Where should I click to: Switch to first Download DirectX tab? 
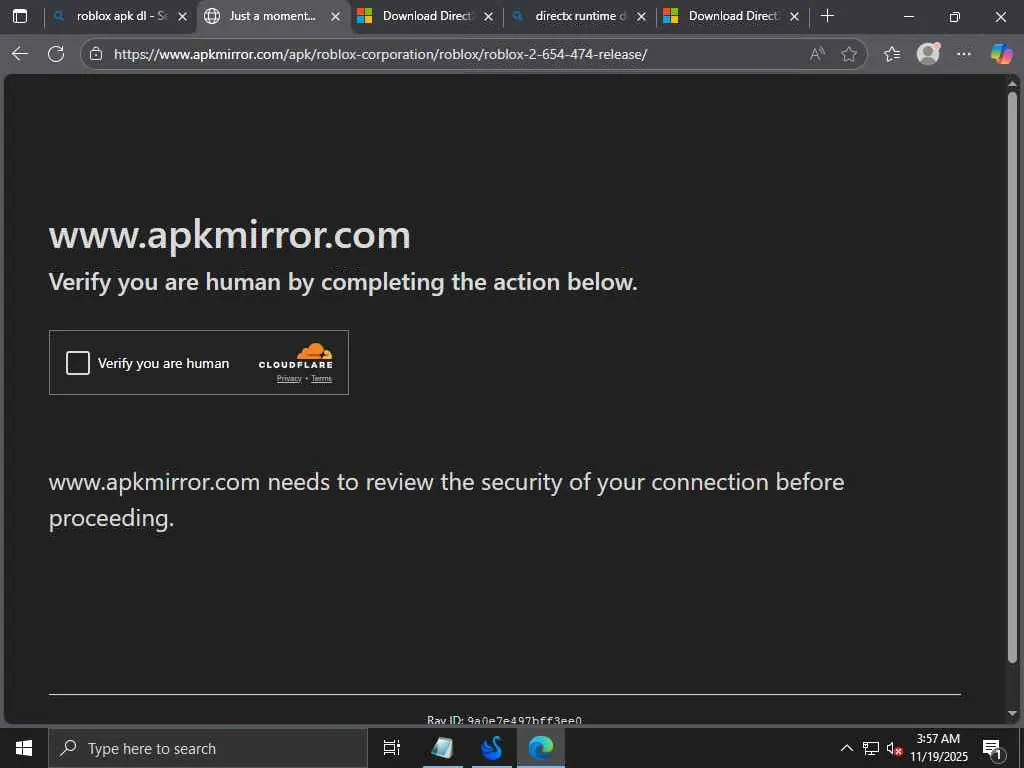pos(426,16)
